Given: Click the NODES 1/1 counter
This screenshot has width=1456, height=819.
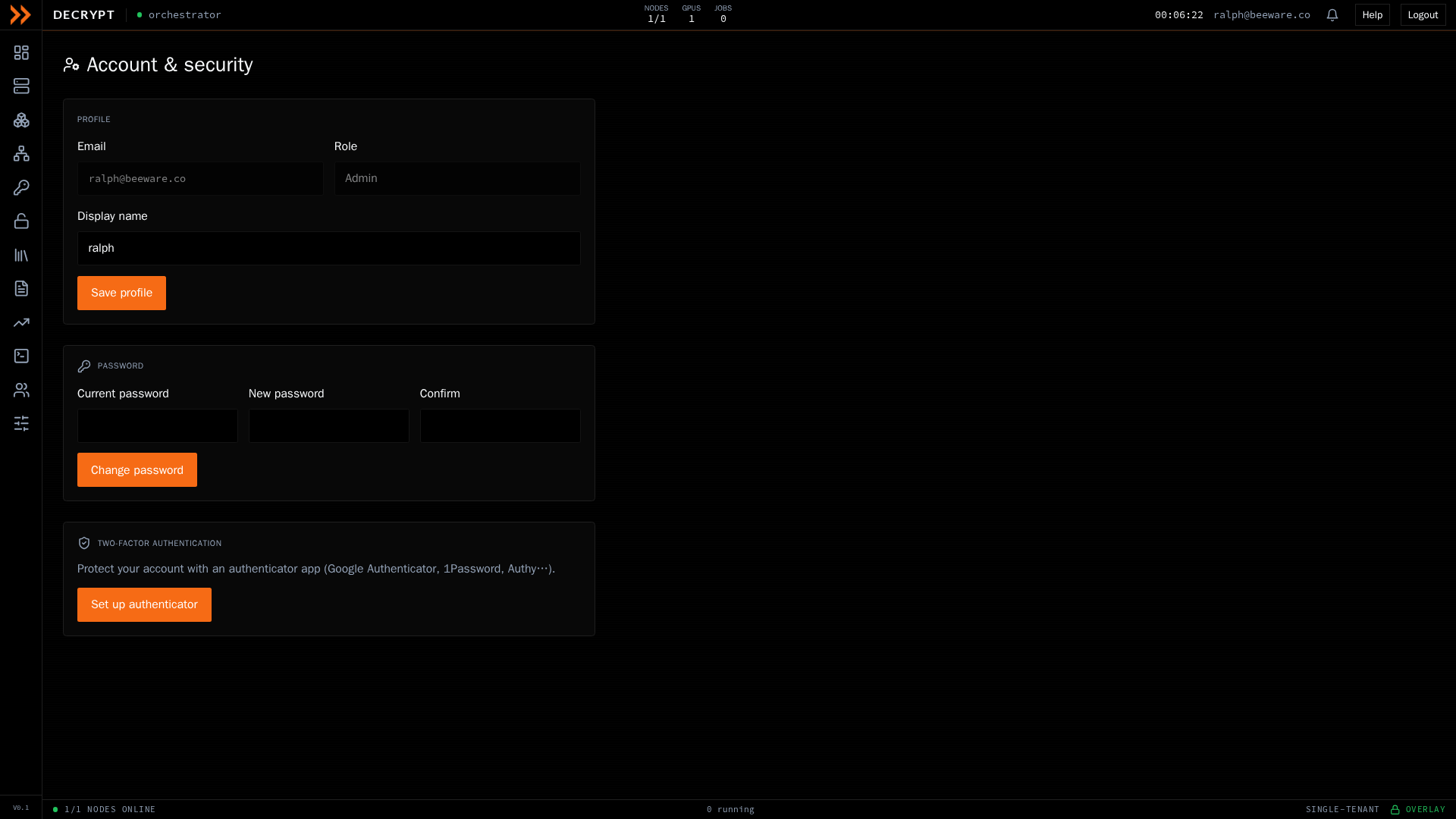Looking at the screenshot, I should click(657, 14).
